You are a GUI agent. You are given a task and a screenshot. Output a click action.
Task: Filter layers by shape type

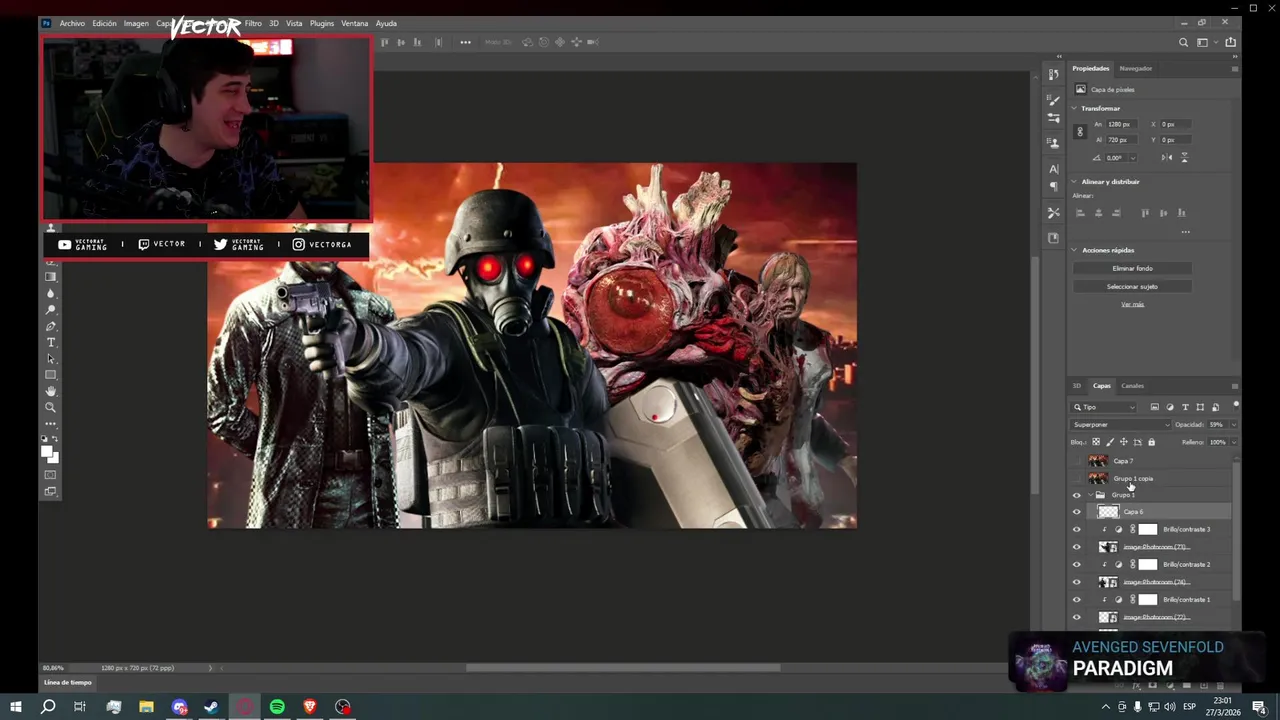click(x=1200, y=407)
